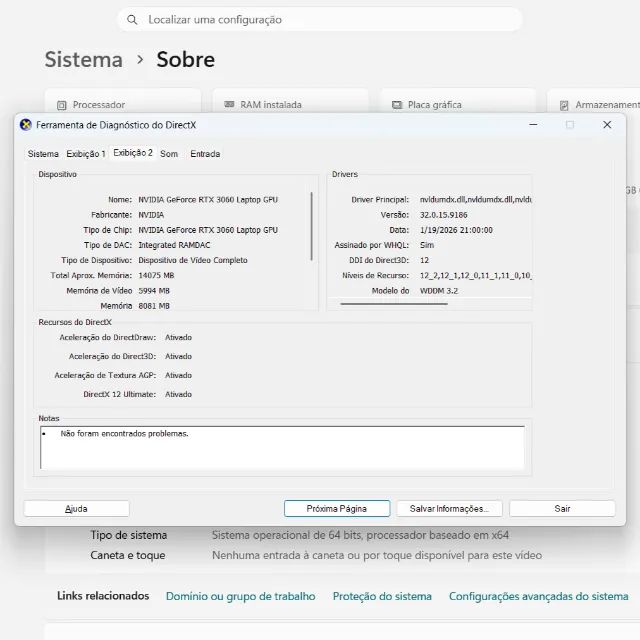Click the Dispositivo panel vertical scrollbar
Viewport: 640px width, 640px height.
point(311,226)
